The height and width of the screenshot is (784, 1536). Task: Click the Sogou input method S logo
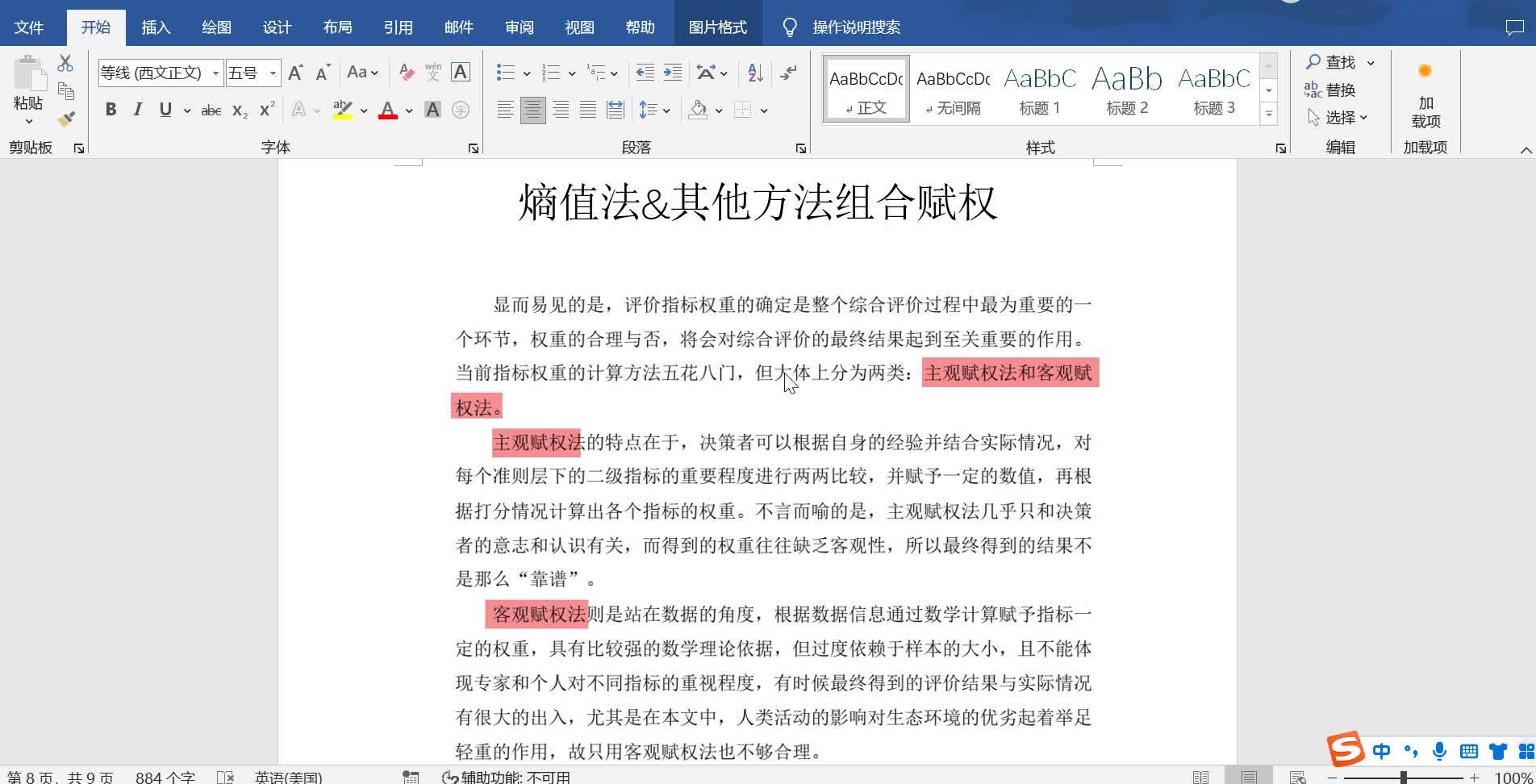[x=1346, y=750]
